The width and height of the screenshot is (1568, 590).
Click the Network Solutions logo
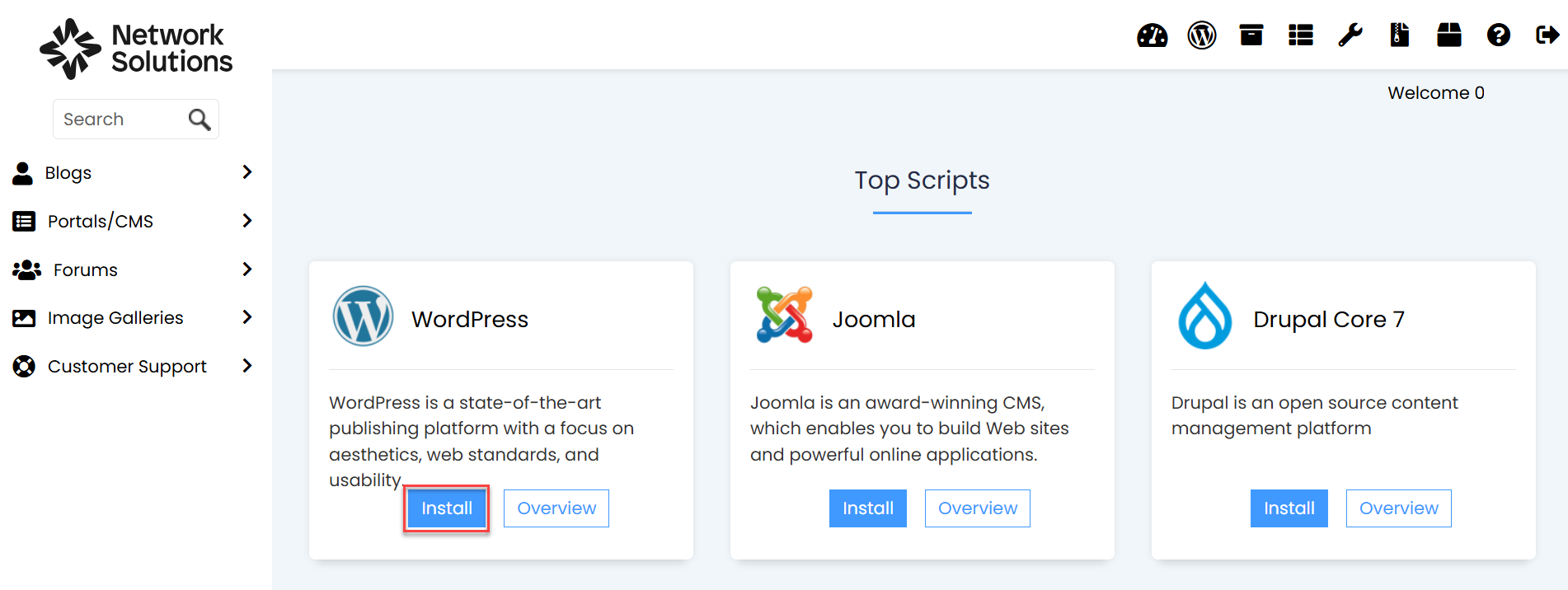click(x=136, y=49)
